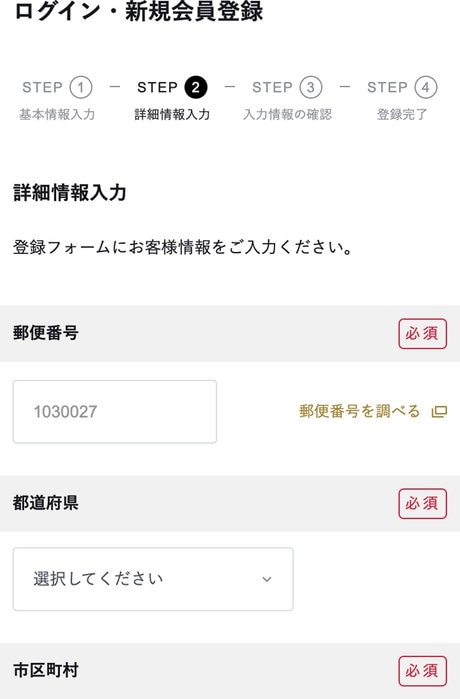Image resolution: width=460 pixels, height=699 pixels.
Task: Select the 登録完了 step label
Action: click(x=402, y=115)
